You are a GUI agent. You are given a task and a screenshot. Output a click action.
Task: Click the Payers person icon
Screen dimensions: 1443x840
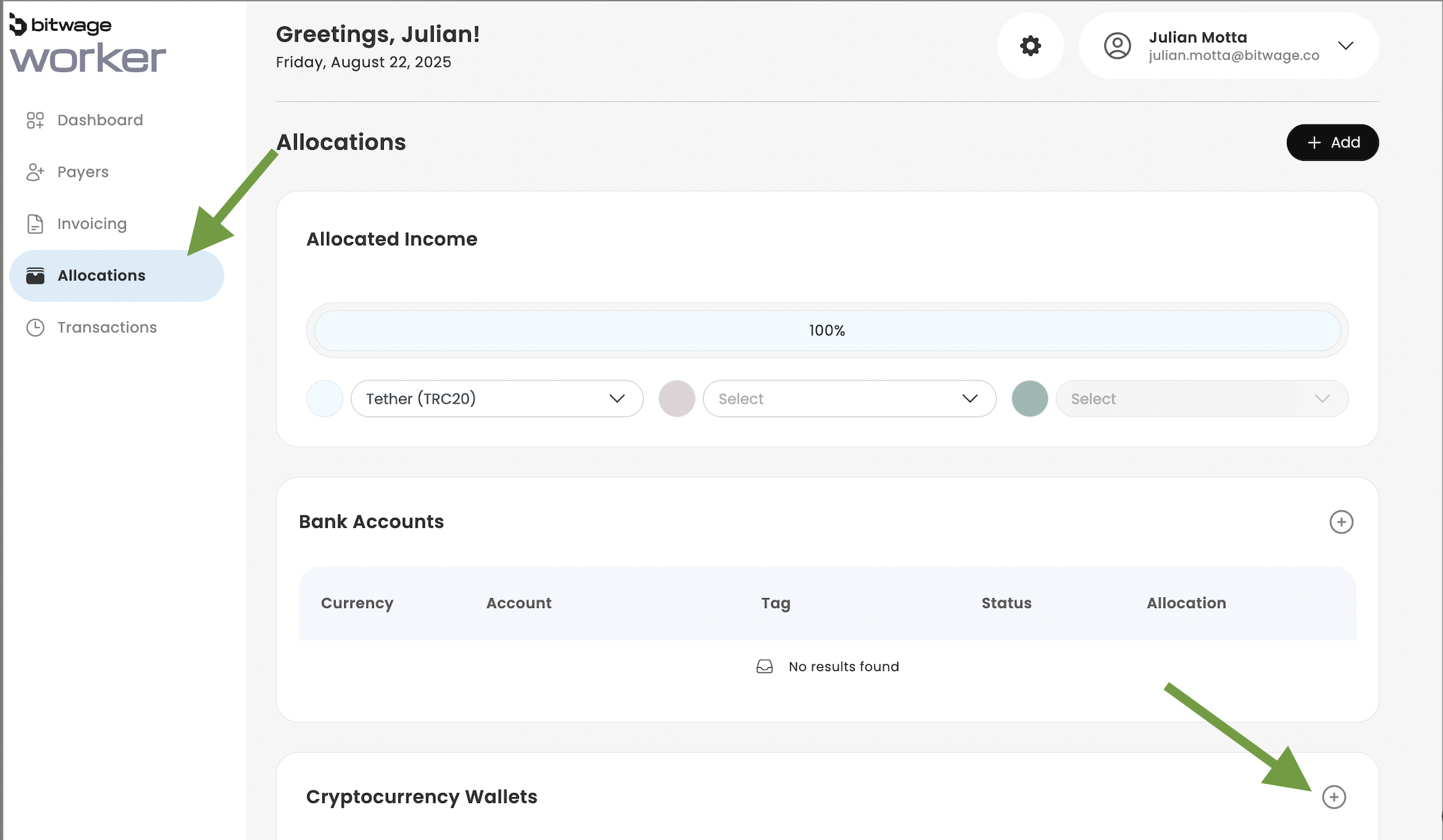pos(35,172)
